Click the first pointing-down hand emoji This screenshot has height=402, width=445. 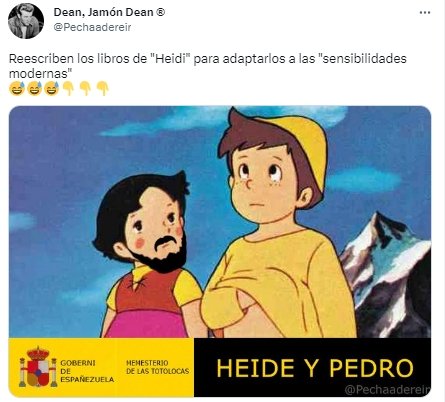coord(69,89)
